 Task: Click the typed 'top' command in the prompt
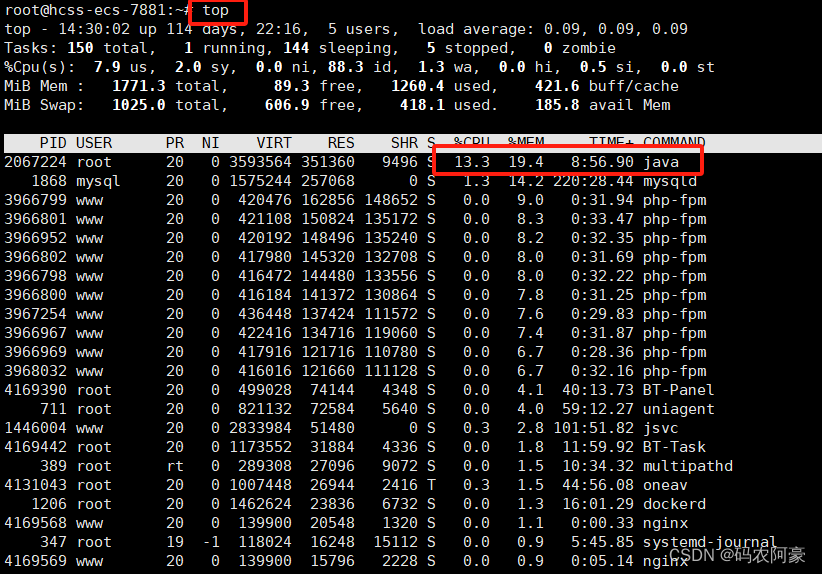(215, 10)
